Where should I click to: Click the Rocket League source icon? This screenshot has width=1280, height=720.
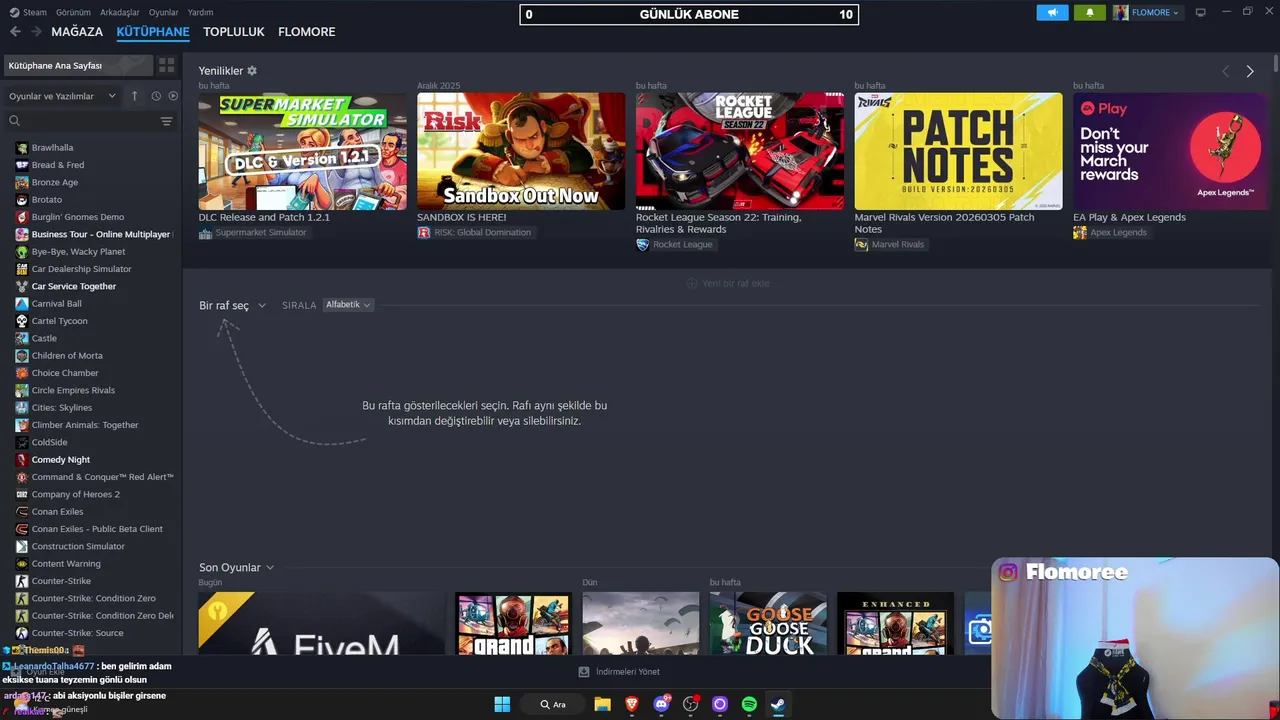(x=642, y=245)
